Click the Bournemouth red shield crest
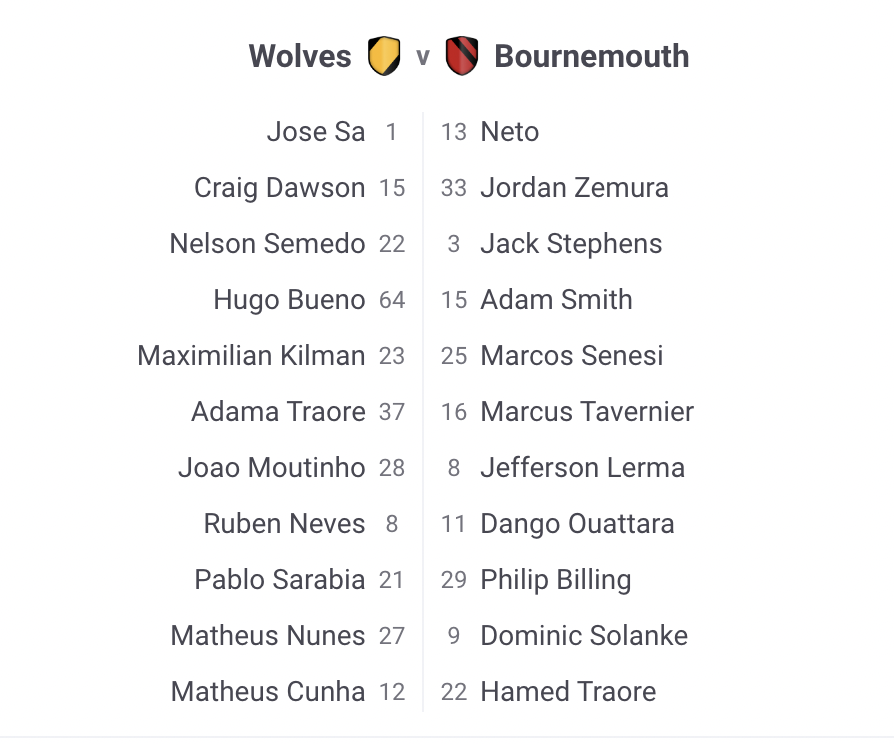 [x=462, y=56]
